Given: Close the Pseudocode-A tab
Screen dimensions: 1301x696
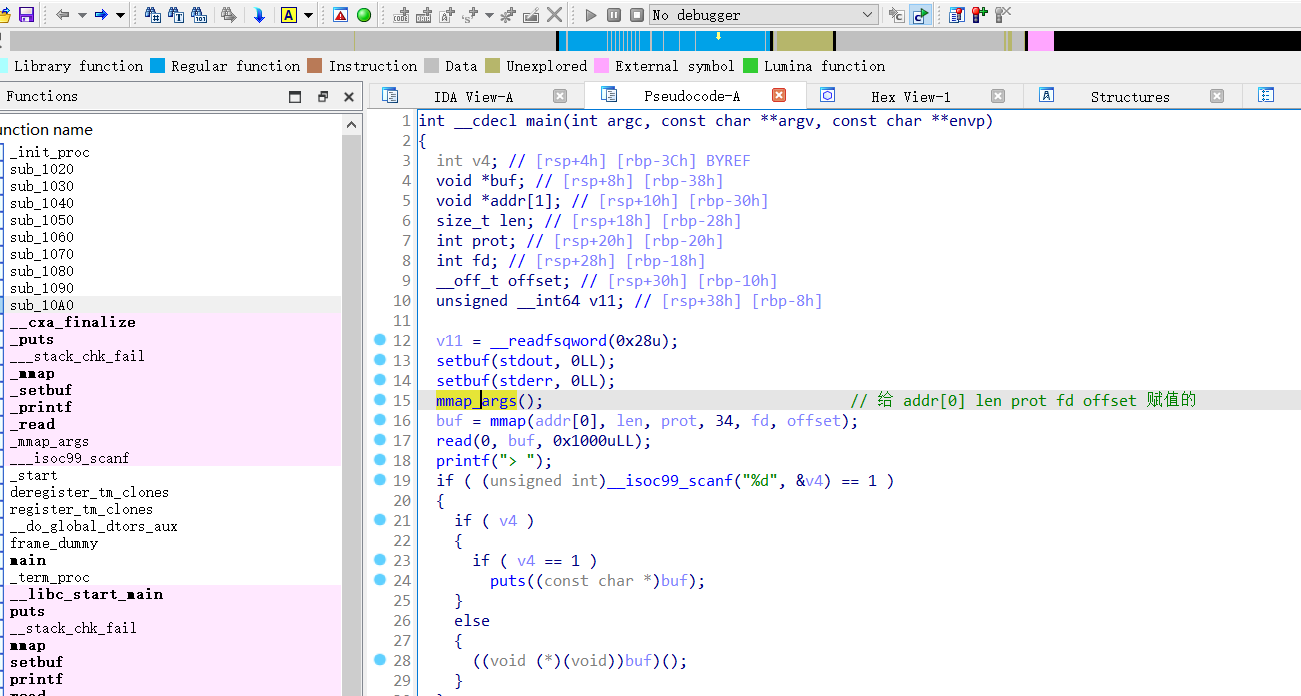Looking at the screenshot, I should pyautogui.click(x=779, y=95).
